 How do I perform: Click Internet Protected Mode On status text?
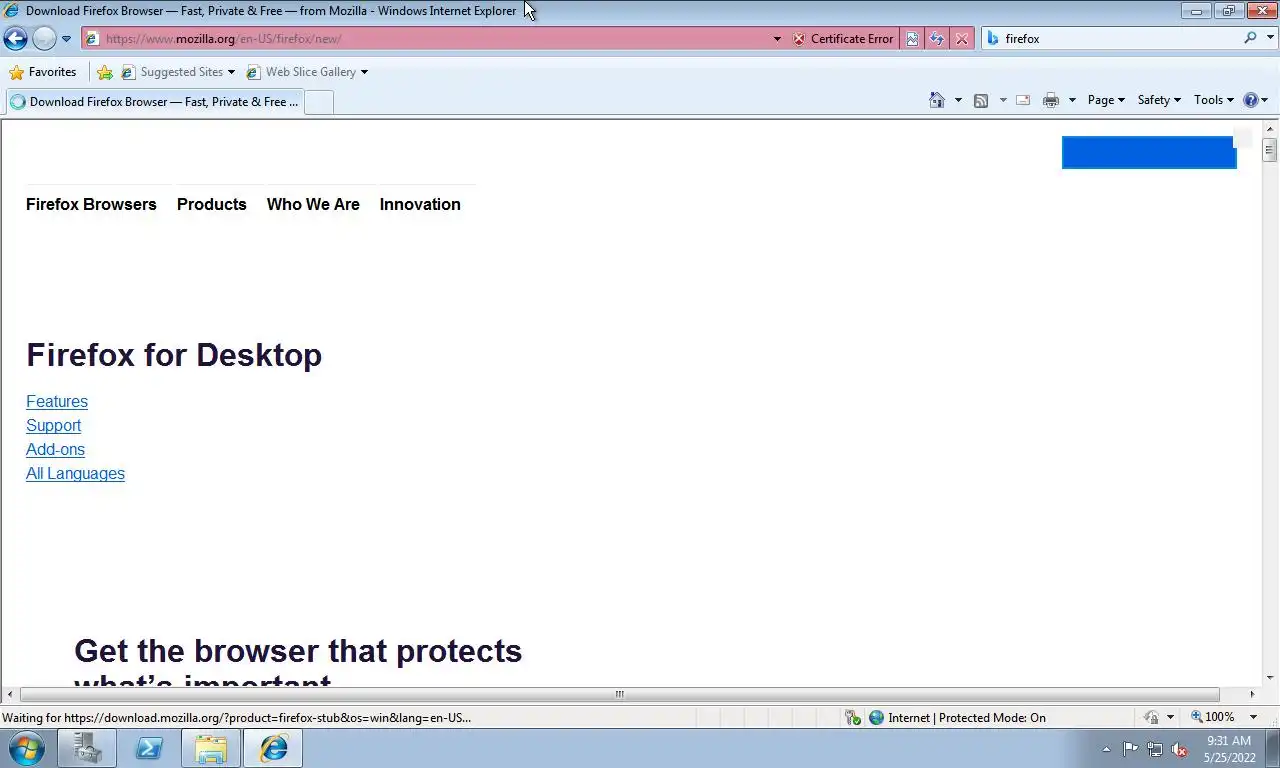pyautogui.click(x=967, y=717)
